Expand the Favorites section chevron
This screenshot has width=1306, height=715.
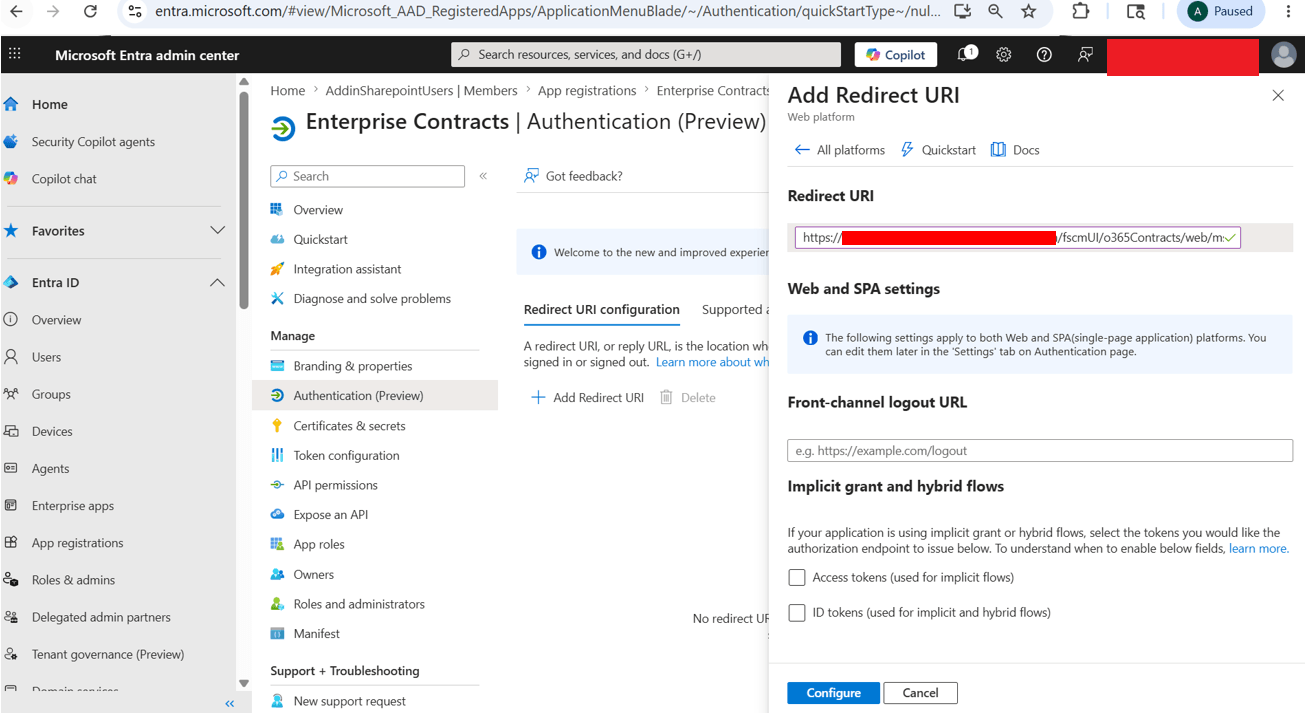tap(217, 231)
